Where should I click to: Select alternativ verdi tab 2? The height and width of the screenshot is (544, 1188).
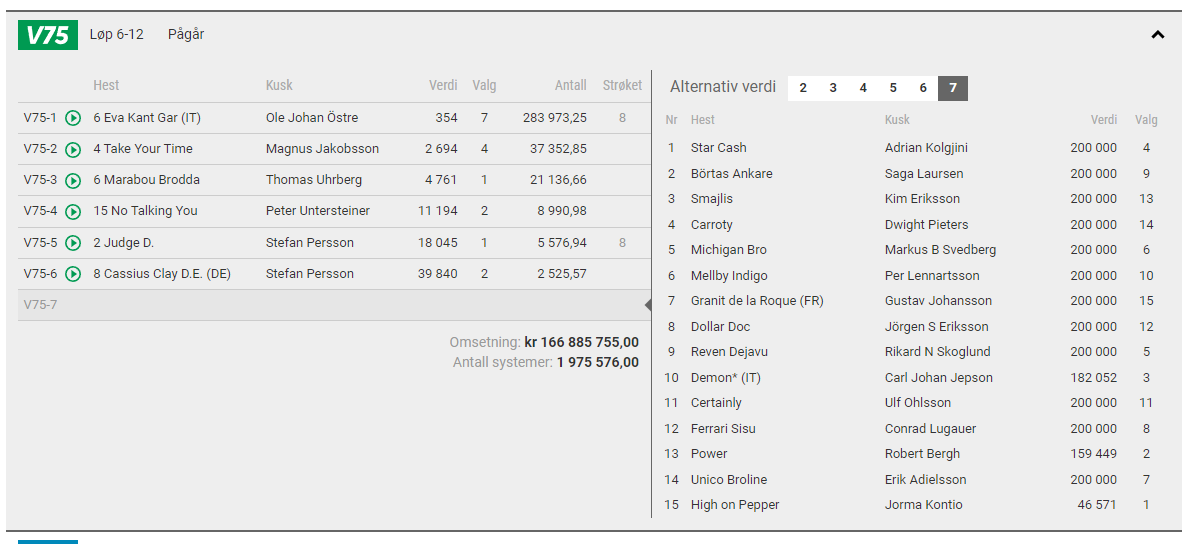(803, 88)
